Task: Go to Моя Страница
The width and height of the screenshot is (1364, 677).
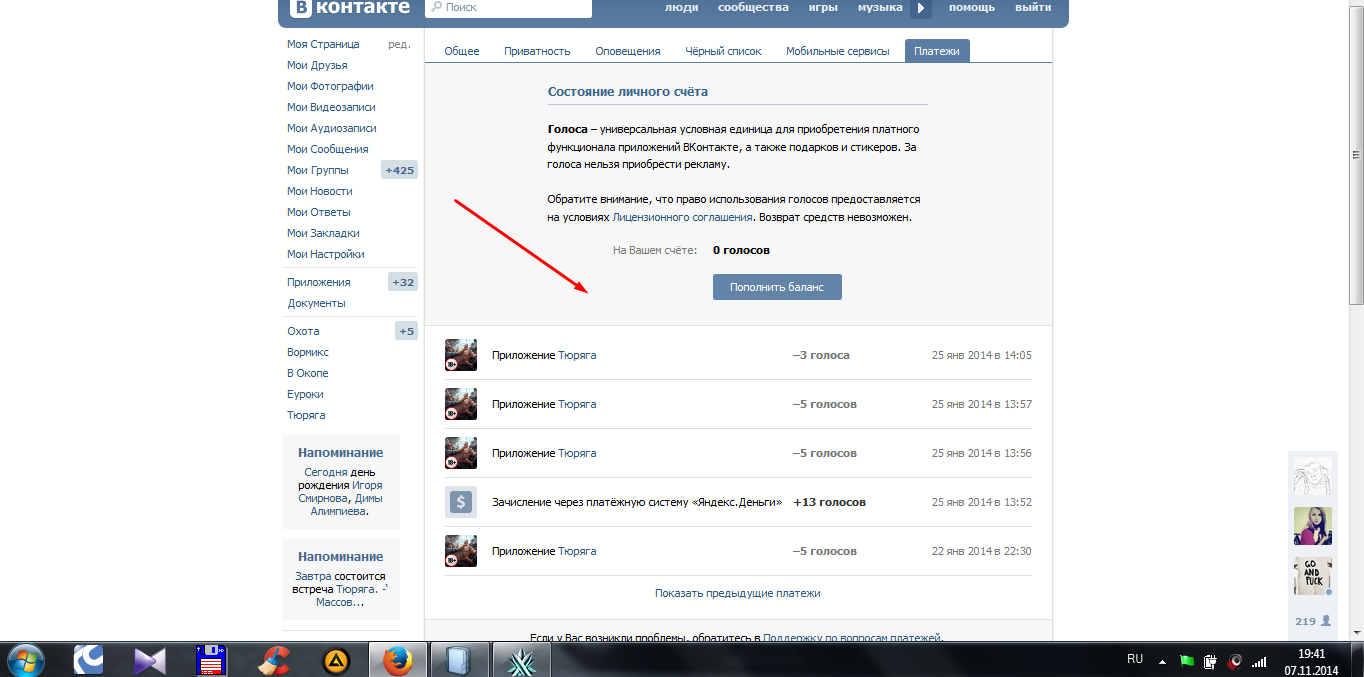Action: 323,44
